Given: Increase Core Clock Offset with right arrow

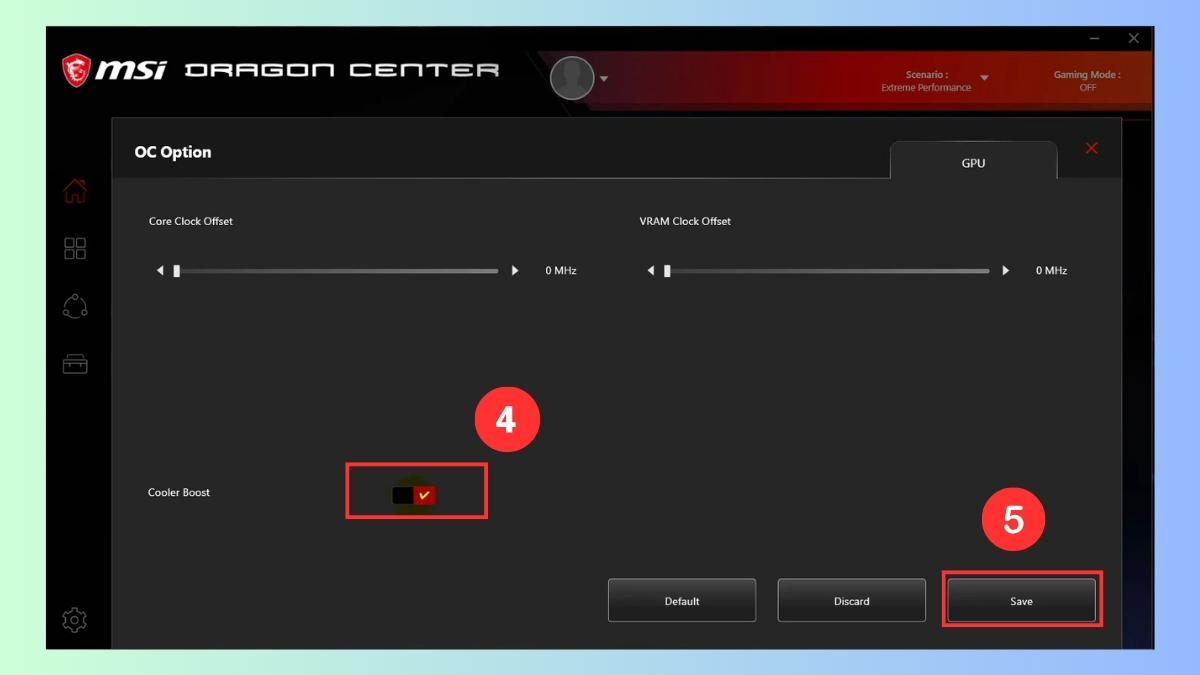Looking at the screenshot, I should tap(515, 271).
